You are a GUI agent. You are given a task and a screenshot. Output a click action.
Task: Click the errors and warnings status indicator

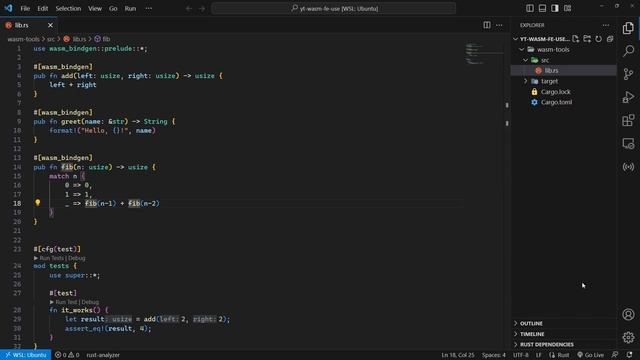click(x=67, y=355)
